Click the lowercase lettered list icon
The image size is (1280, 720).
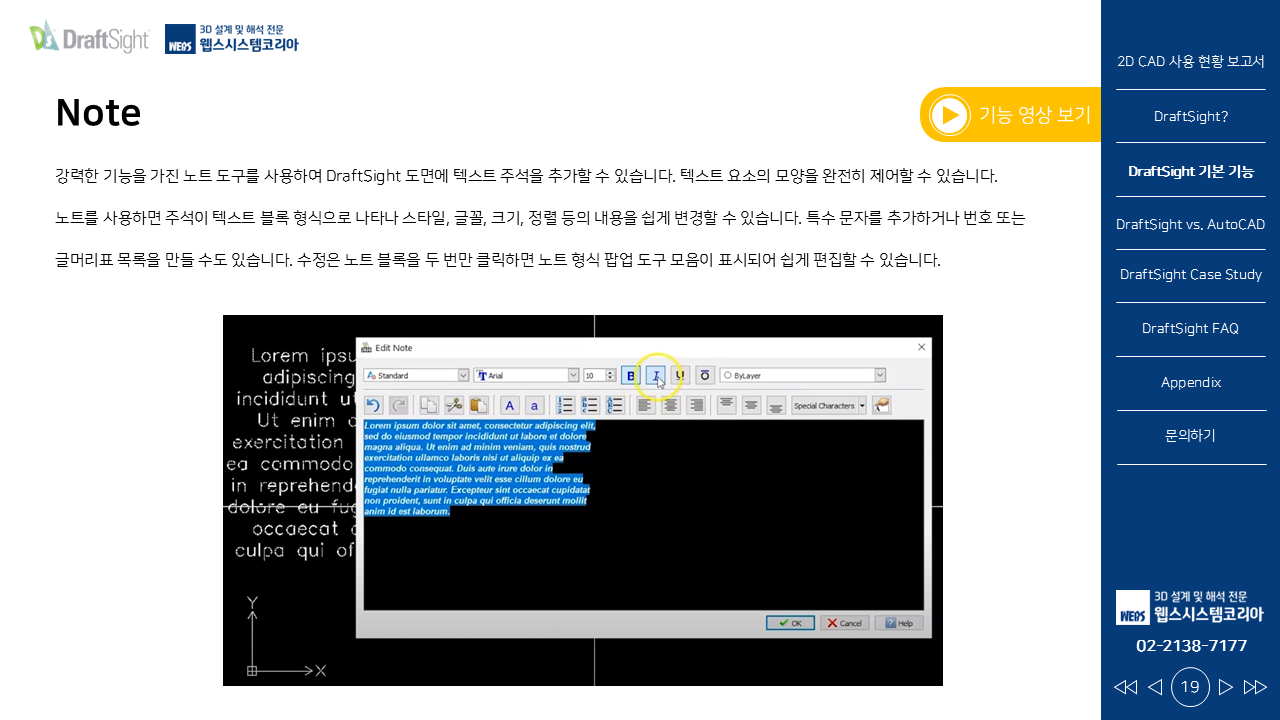click(590, 405)
